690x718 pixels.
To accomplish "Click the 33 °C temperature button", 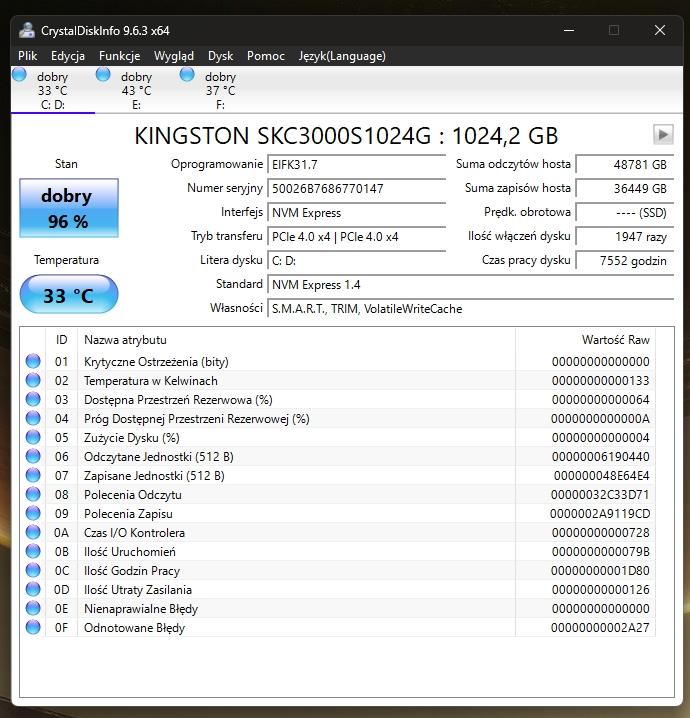I will click(68, 295).
